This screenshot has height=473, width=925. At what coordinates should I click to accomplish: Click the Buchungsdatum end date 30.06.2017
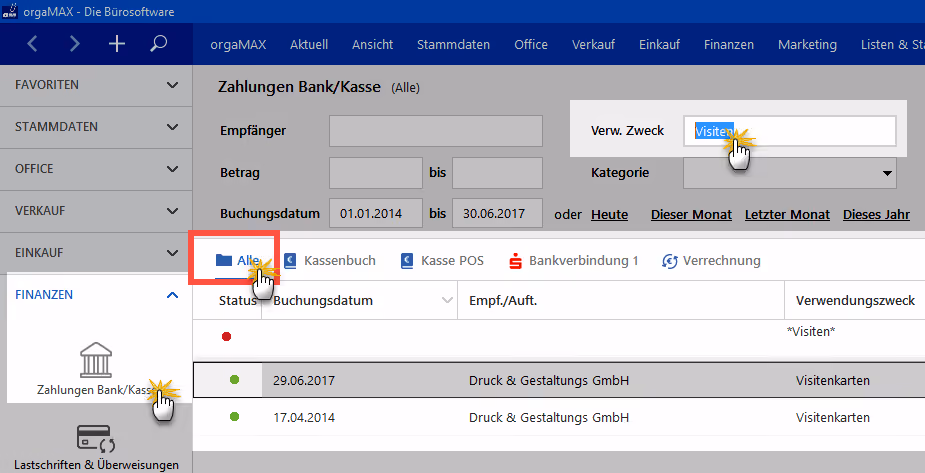497,213
